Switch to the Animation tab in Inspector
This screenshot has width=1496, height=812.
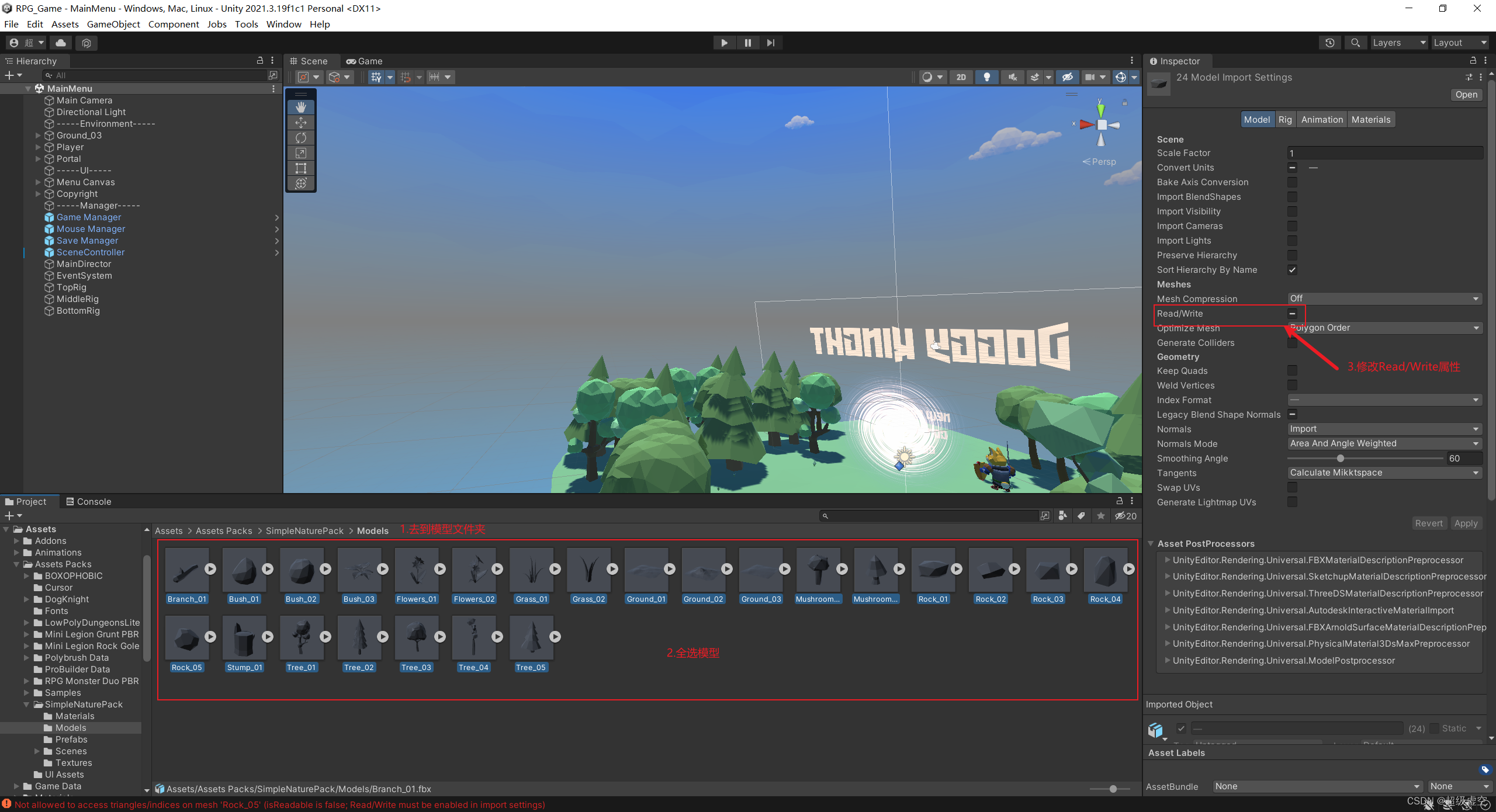tap(1322, 119)
